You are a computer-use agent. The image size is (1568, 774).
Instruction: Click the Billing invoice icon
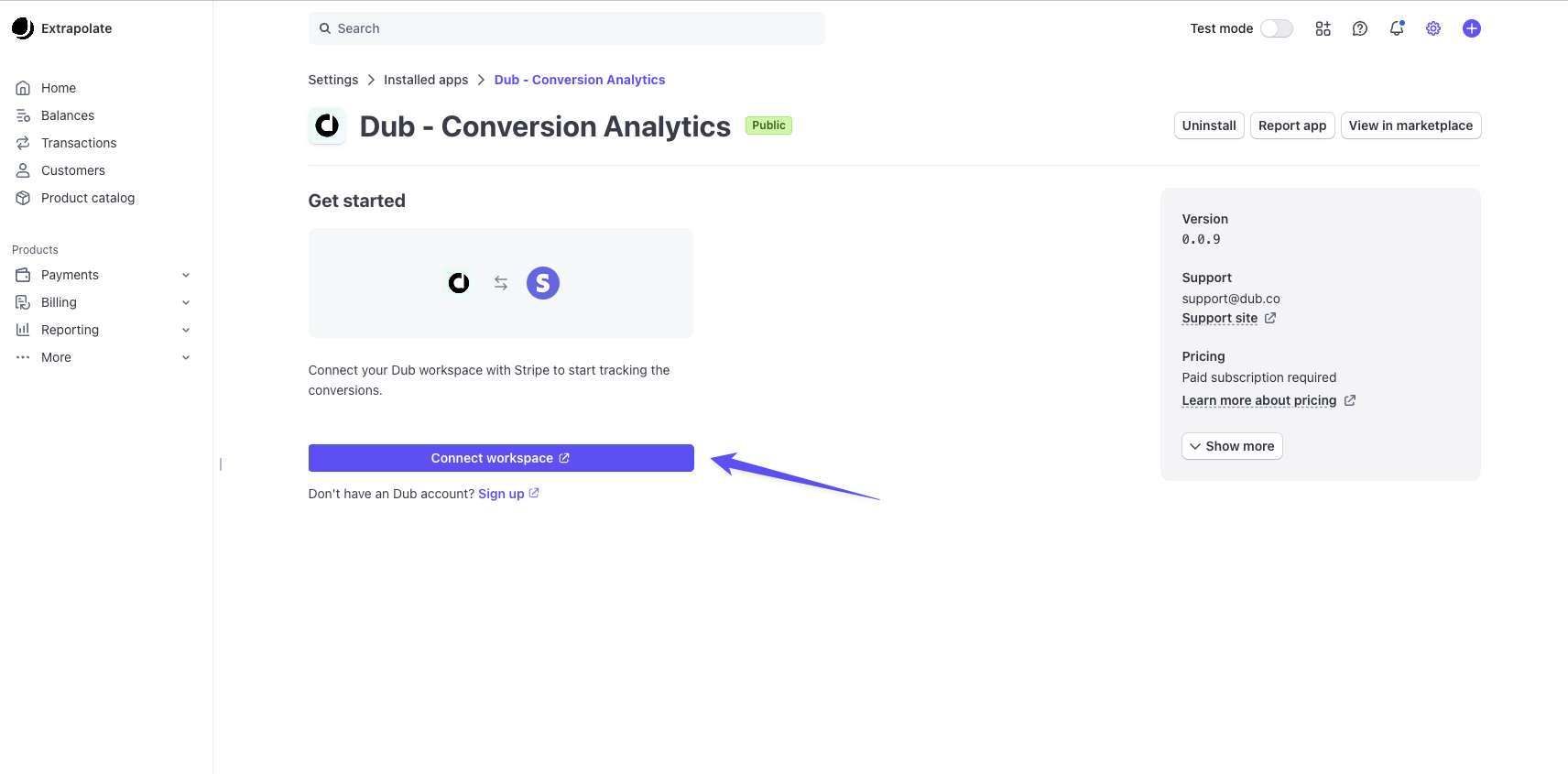click(x=23, y=302)
